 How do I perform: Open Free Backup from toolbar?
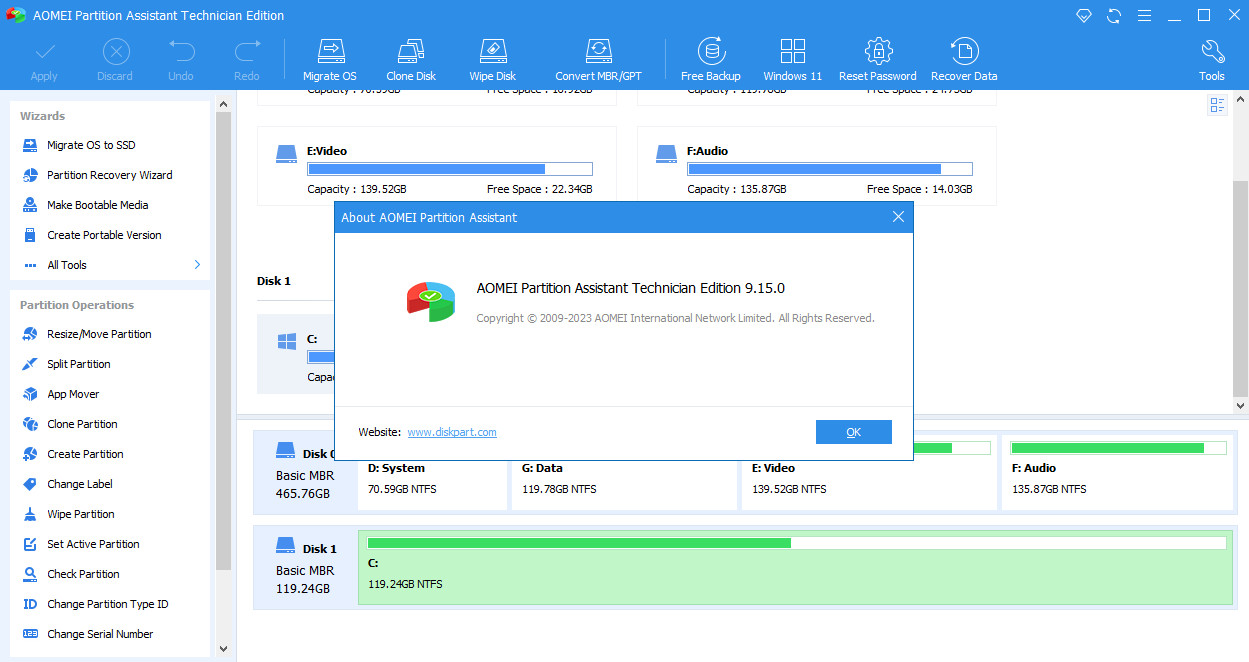click(x=710, y=60)
